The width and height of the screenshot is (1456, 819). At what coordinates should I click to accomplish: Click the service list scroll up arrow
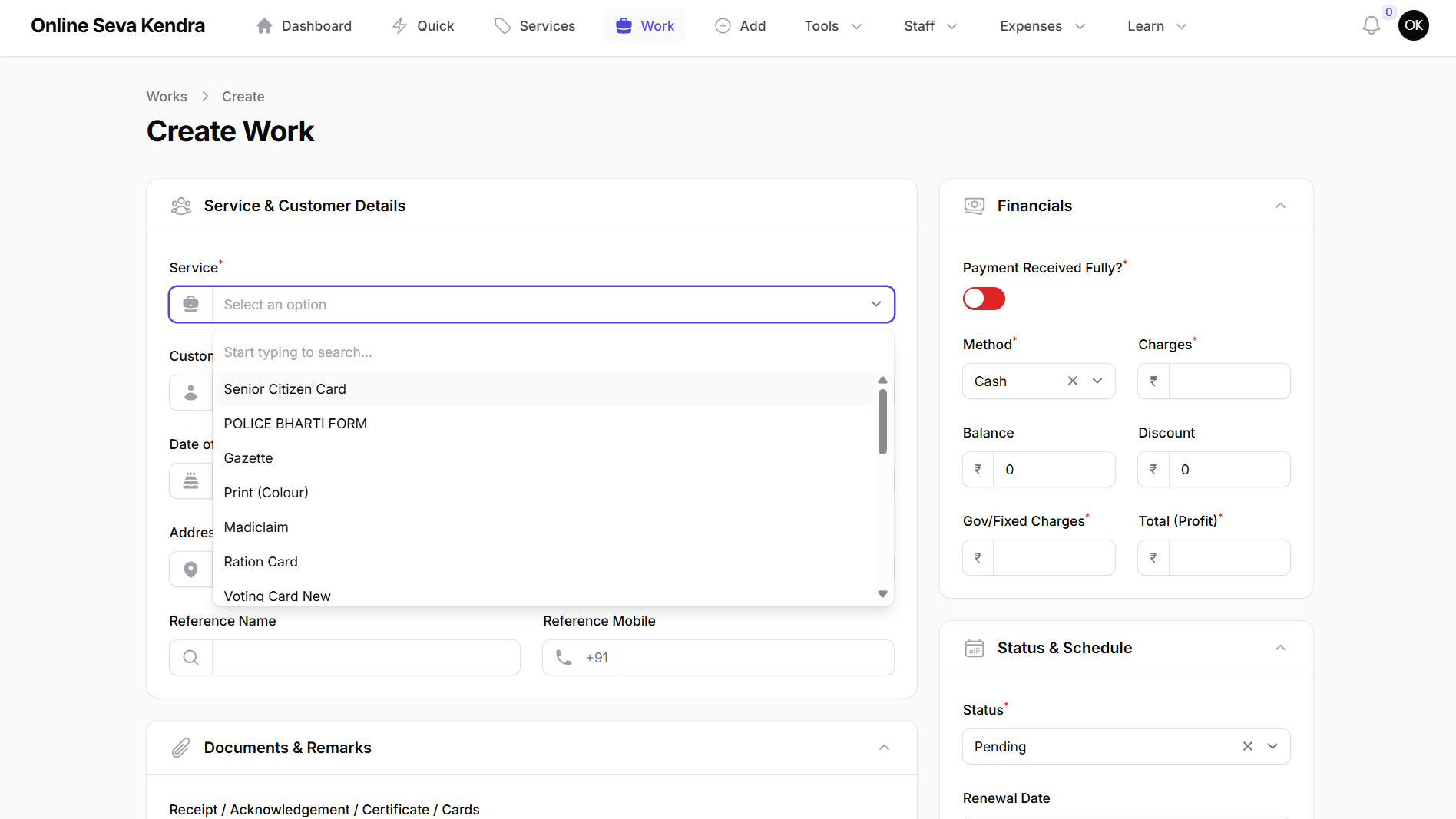[882, 380]
